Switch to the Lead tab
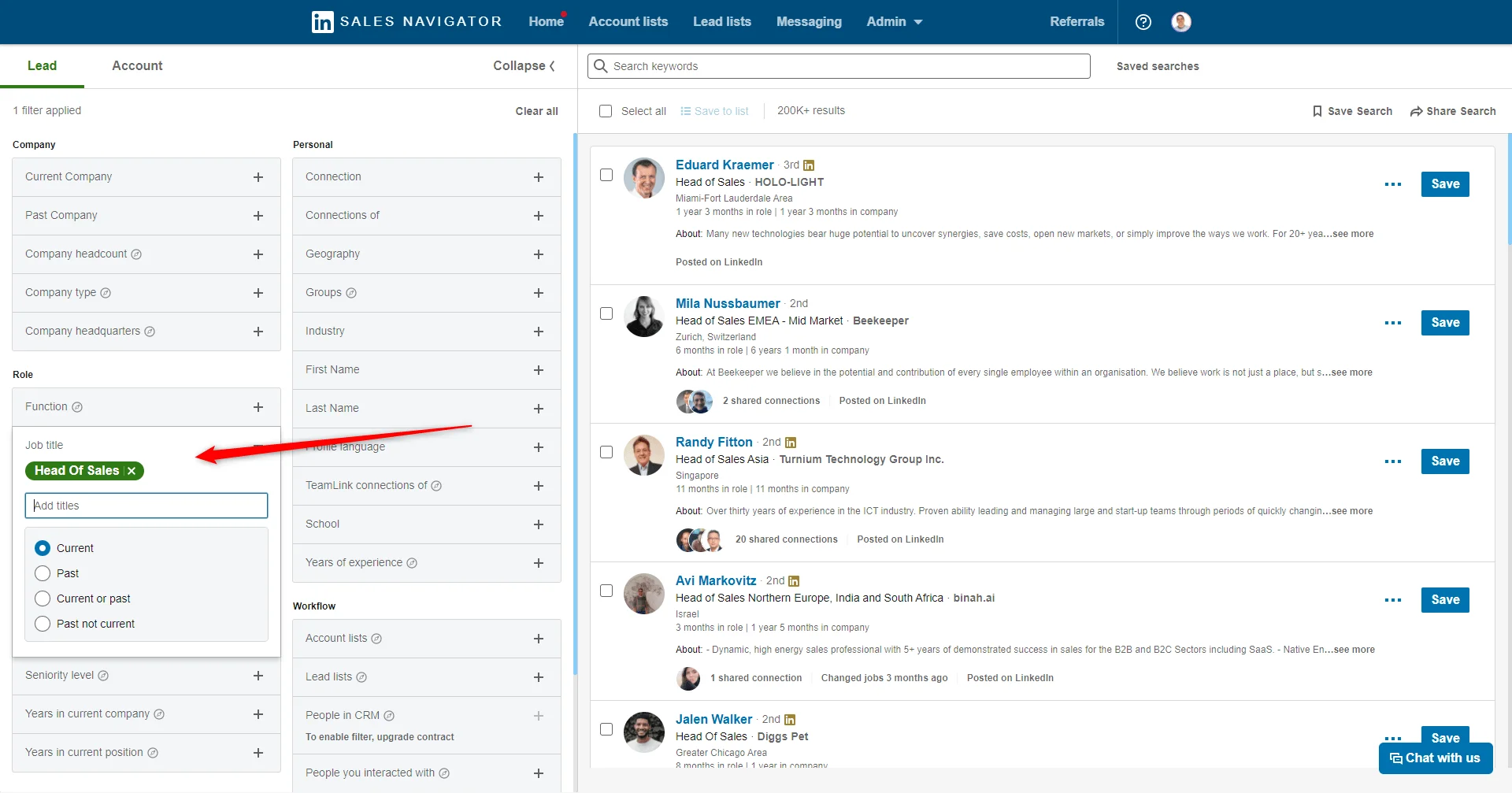The image size is (1512, 793). [42, 66]
